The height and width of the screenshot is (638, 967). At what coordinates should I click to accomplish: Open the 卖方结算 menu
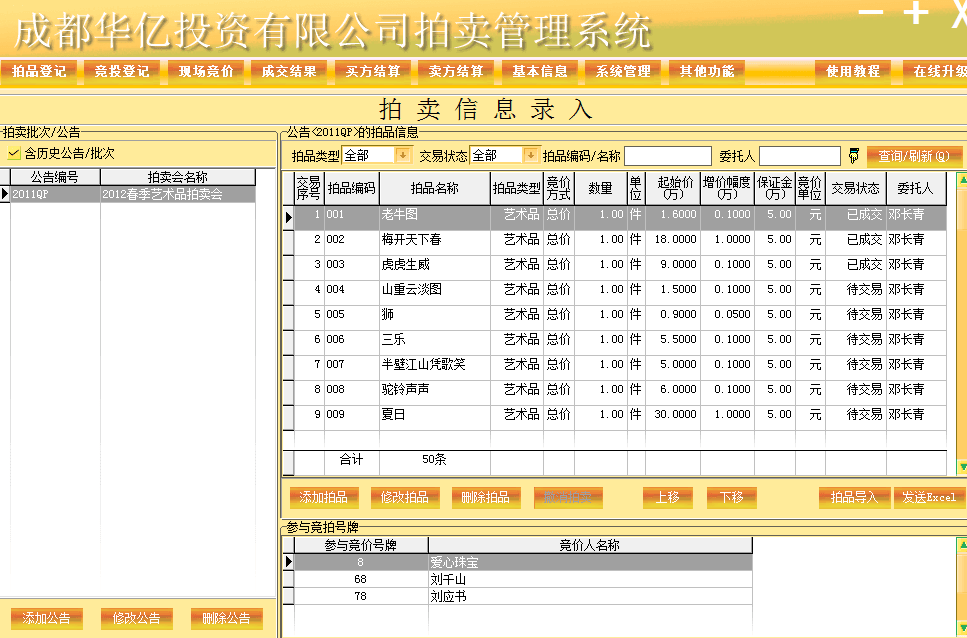point(456,71)
